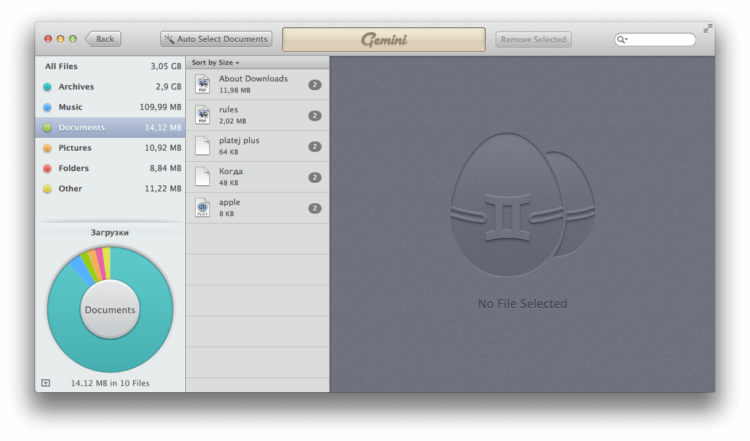Click the 3,05 GB total size value

pos(166,66)
